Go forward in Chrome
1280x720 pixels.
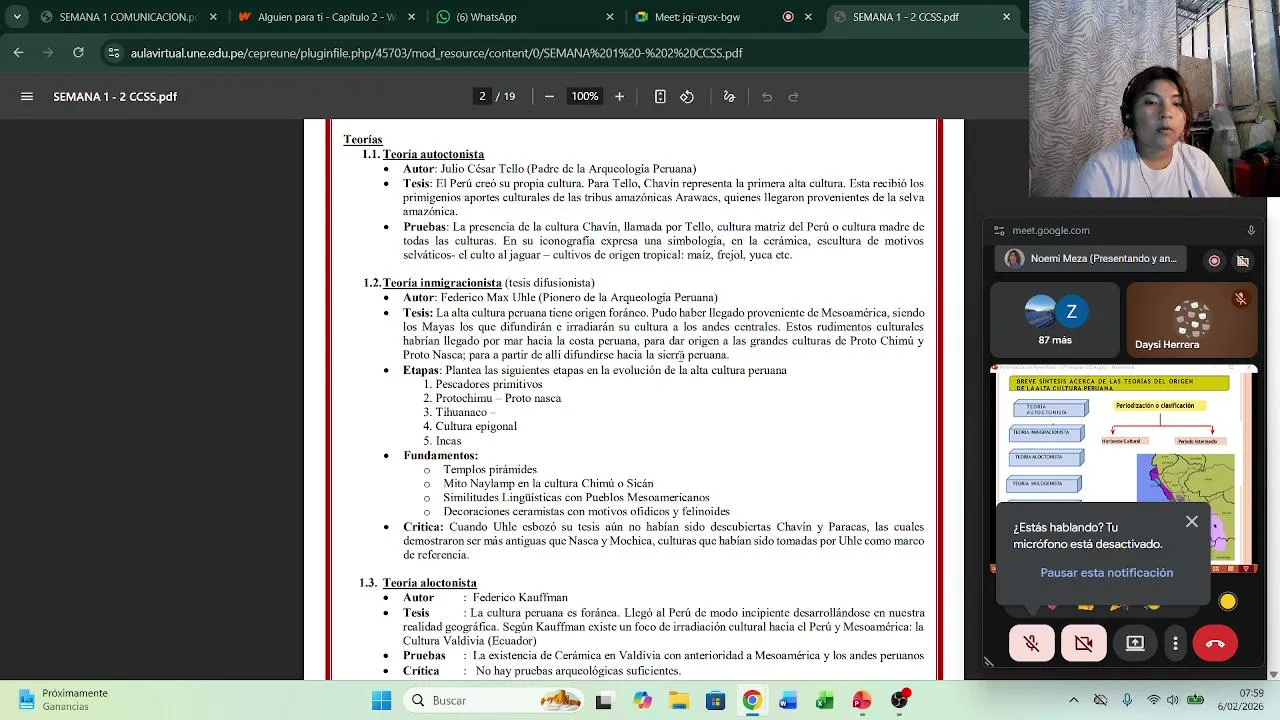(x=48, y=53)
